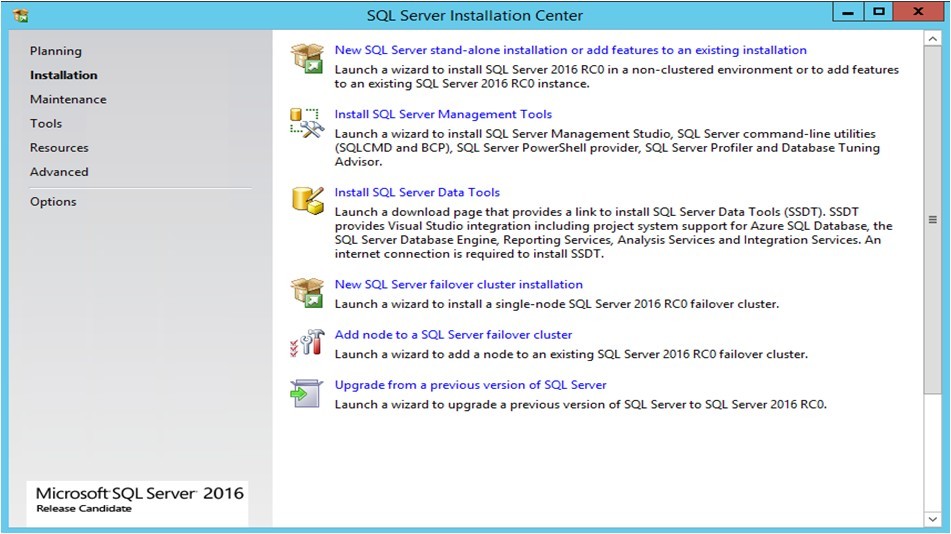Viewport: 951px width, 534px height.
Task: Maximize the Installation Center window
Action: 879,12
